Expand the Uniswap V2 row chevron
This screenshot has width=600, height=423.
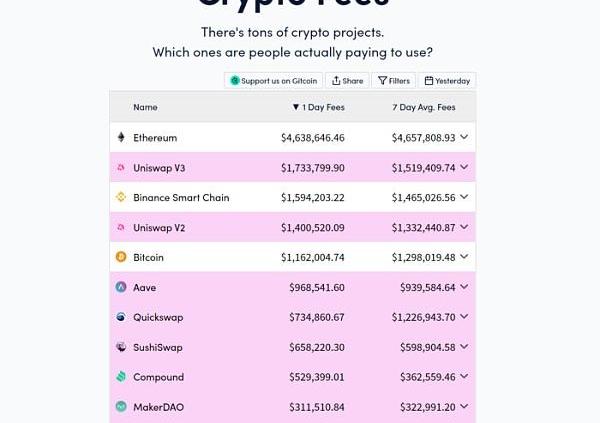pos(464,227)
